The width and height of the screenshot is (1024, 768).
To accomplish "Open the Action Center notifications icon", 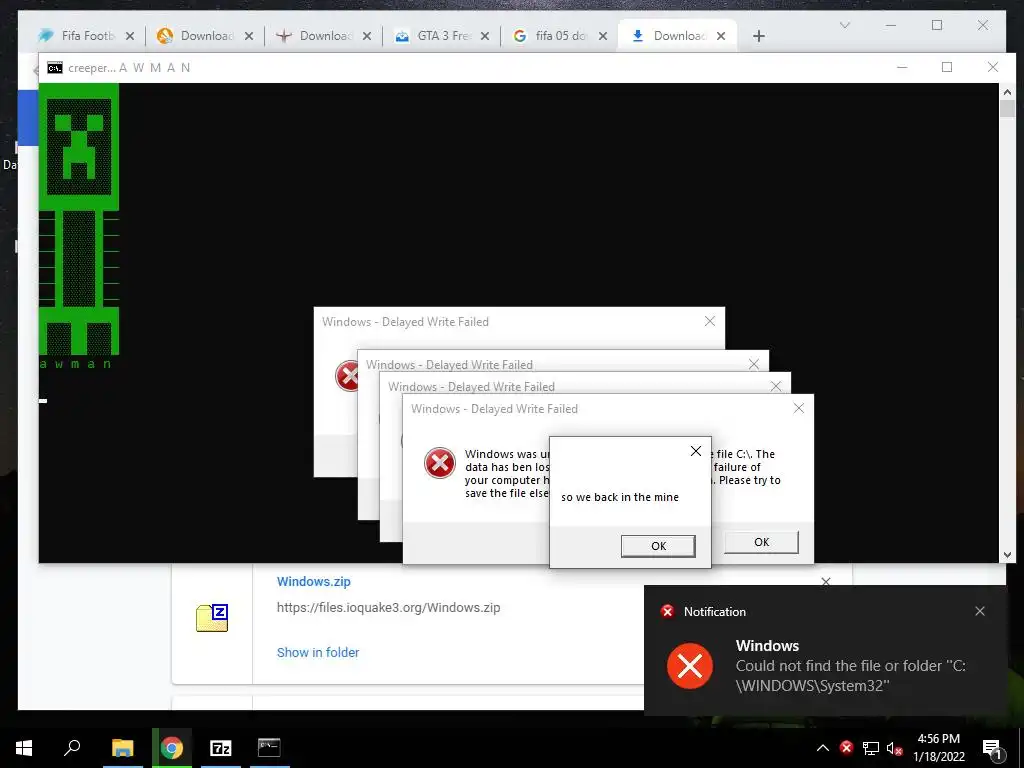I will [993, 749].
